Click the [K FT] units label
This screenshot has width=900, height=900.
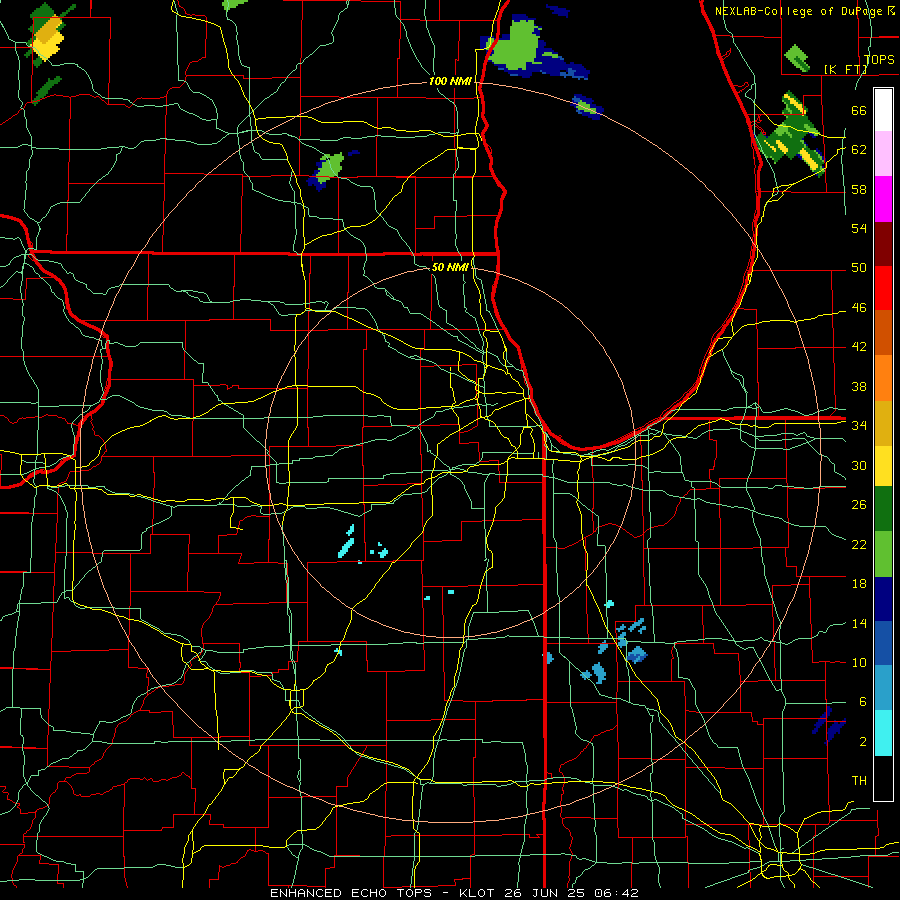(x=845, y=69)
